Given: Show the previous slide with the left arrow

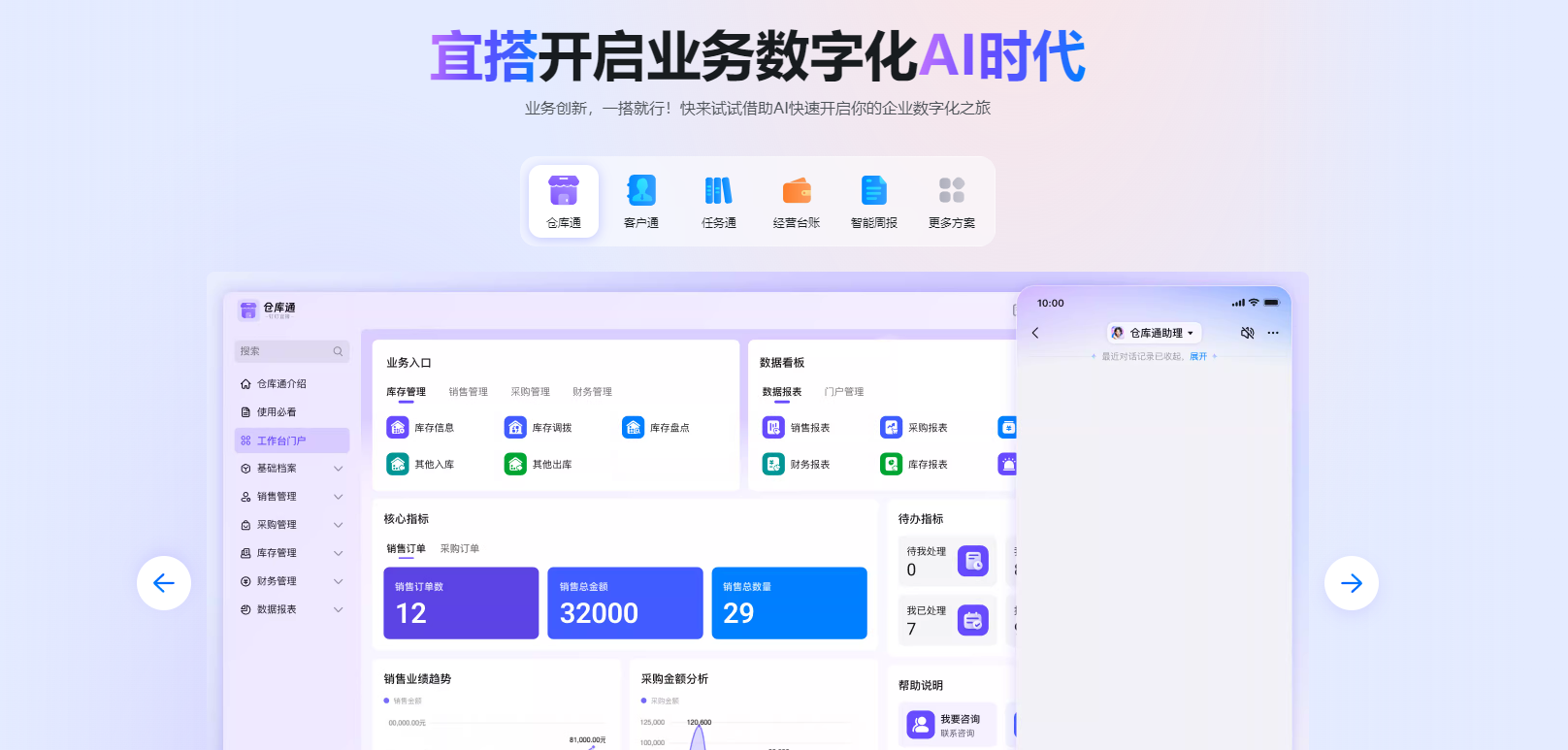Looking at the screenshot, I should point(164,583).
